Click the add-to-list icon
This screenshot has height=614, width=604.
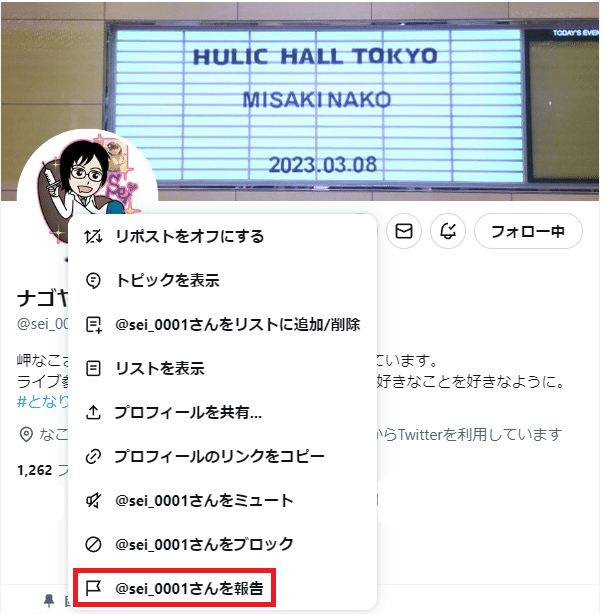[94, 325]
